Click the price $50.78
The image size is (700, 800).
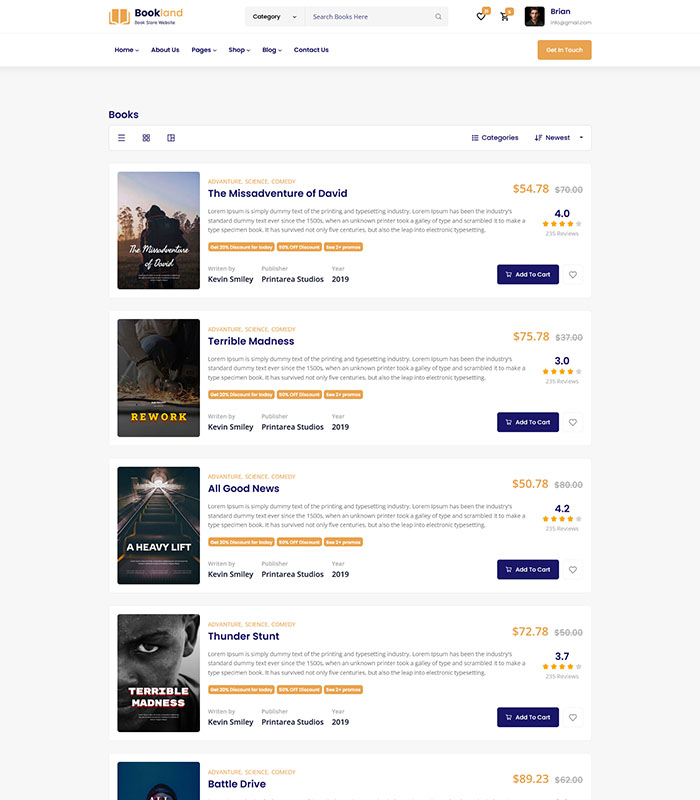pyautogui.click(x=530, y=484)
